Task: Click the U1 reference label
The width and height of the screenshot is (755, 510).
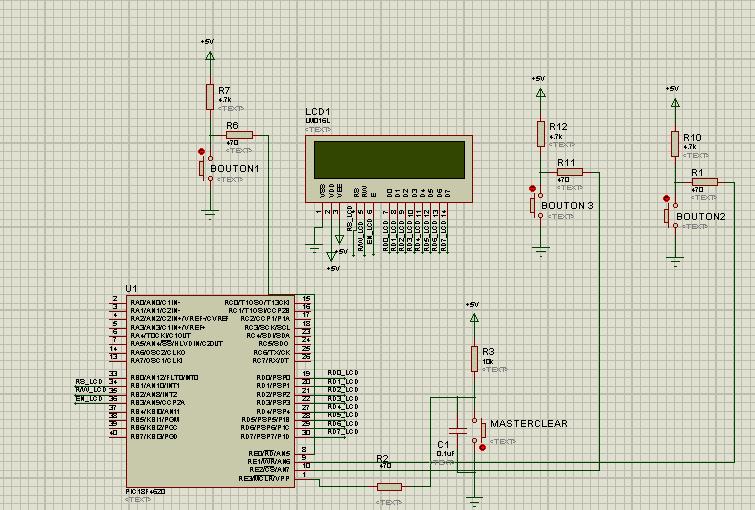Action: [131, 288]
